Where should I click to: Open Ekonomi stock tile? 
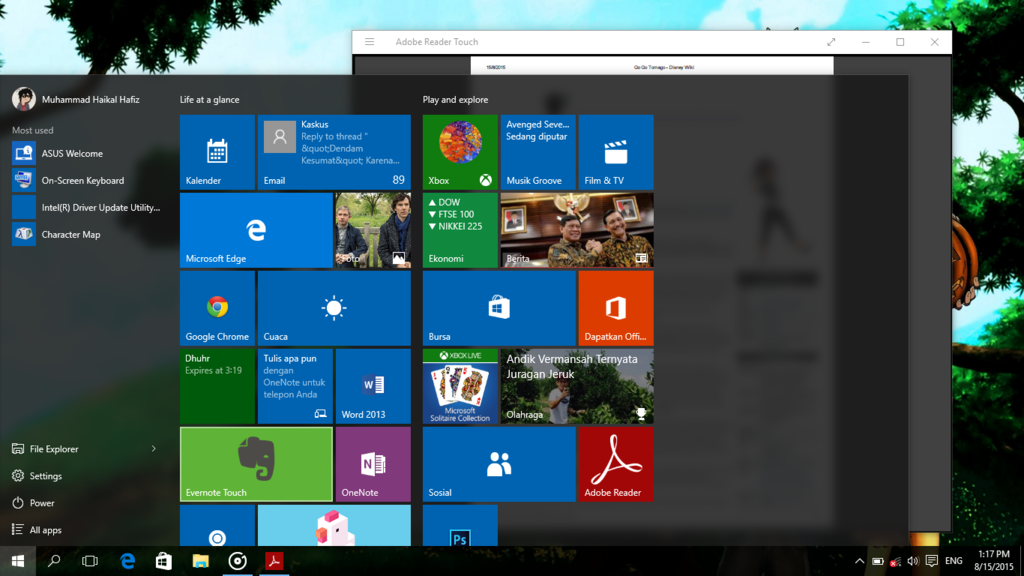460,230
